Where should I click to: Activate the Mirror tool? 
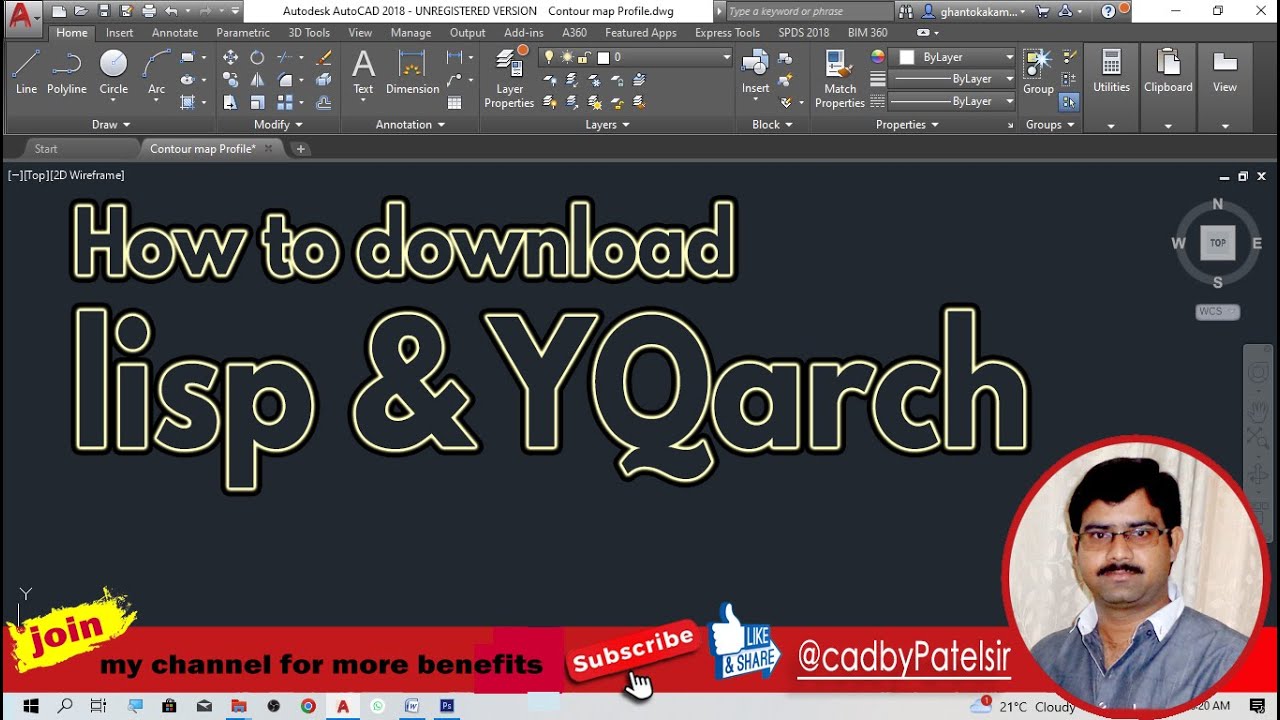[257, 80]
